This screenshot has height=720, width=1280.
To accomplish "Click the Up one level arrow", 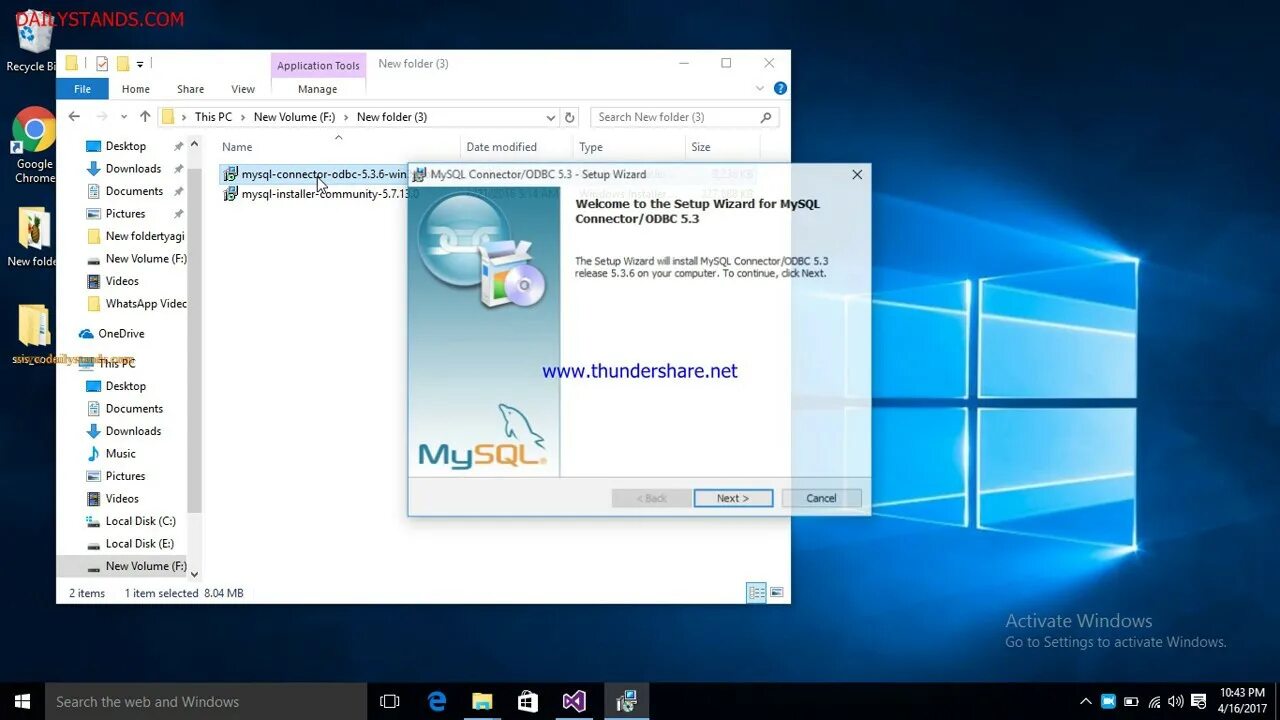I will pyautogui.click(x=145, y=117).
